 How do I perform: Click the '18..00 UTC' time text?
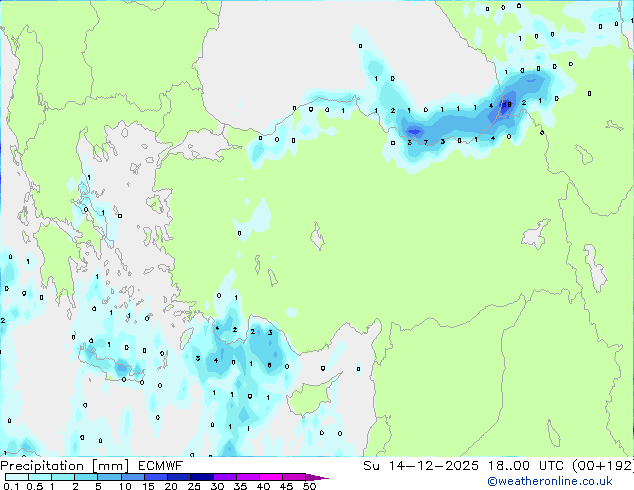click(x=526, y=466)
